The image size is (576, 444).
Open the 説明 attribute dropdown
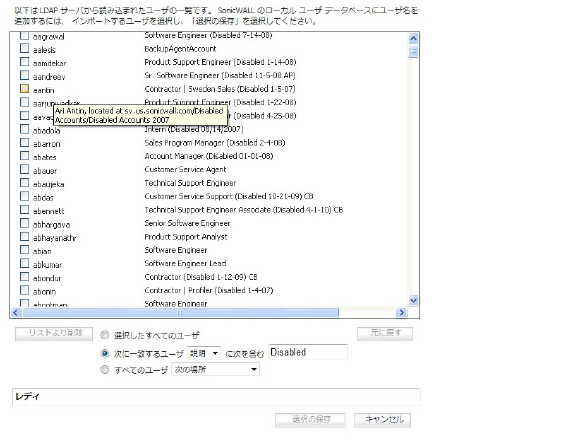tap(204, 353)
